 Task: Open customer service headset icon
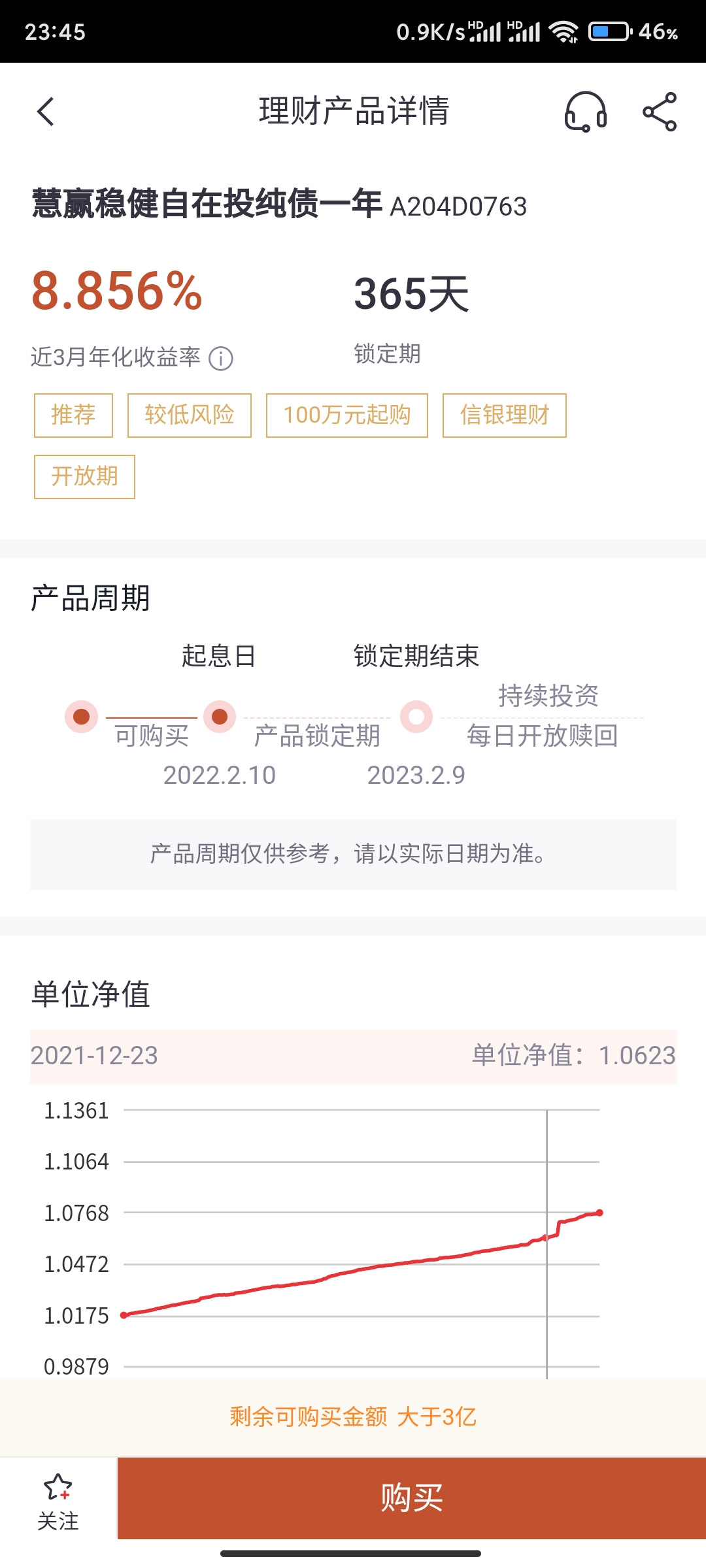(585, 112)
